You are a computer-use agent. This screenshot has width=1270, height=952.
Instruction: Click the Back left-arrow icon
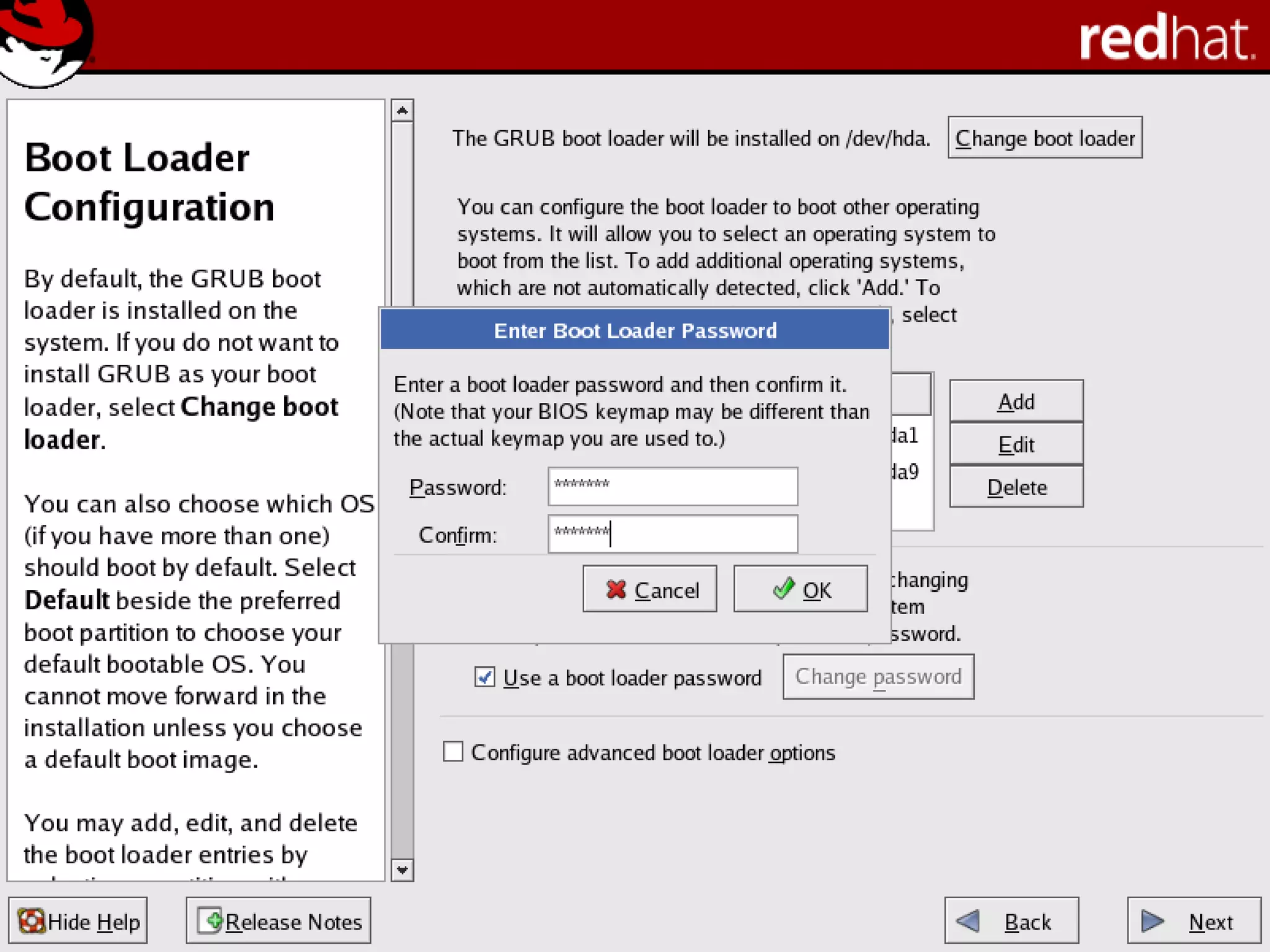(968, 920)
